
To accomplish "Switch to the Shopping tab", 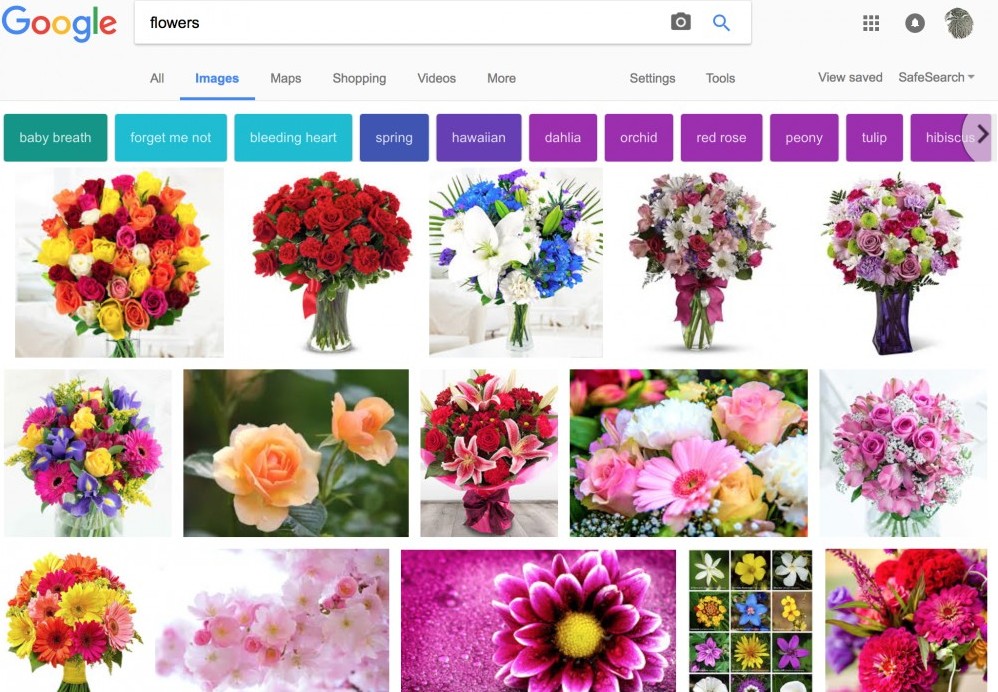I will 359,78.
